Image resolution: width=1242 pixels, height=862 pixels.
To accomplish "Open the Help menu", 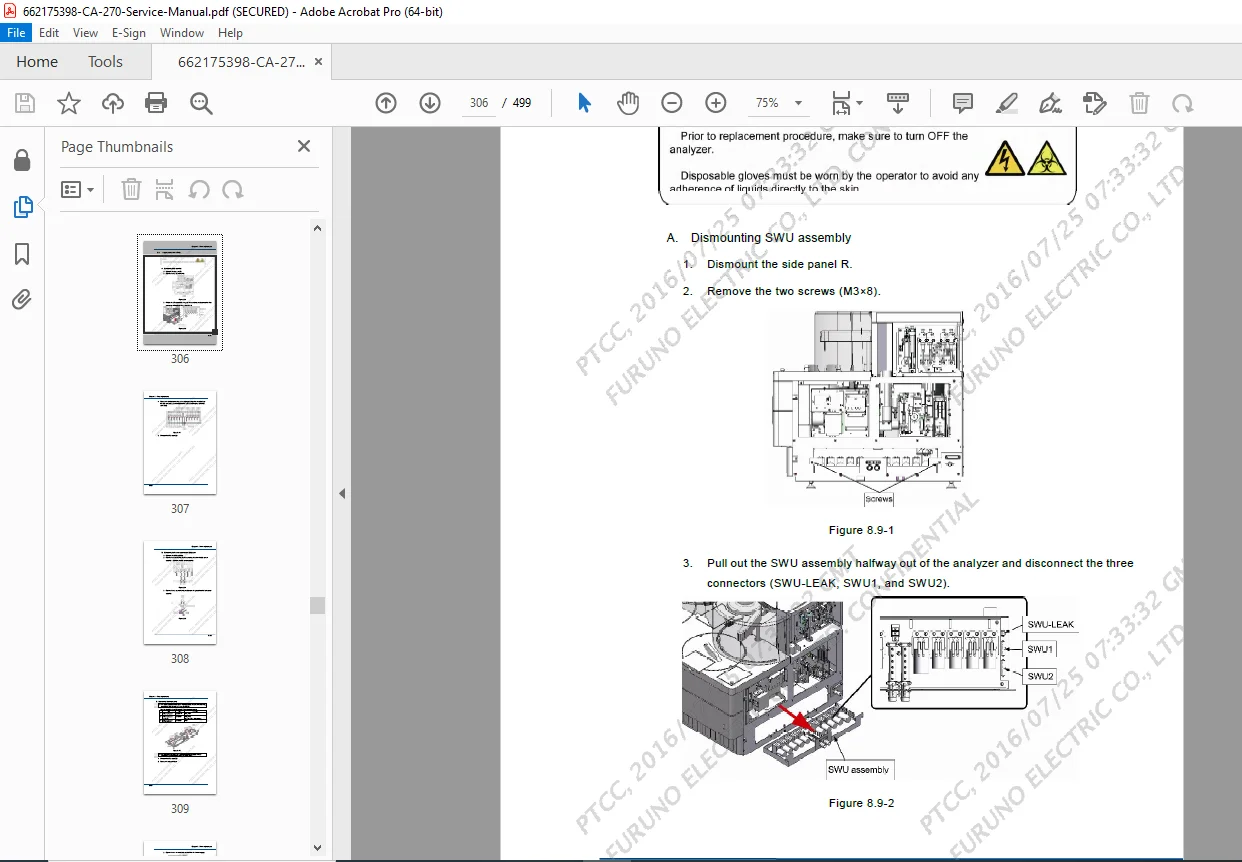I will [230, 32].
